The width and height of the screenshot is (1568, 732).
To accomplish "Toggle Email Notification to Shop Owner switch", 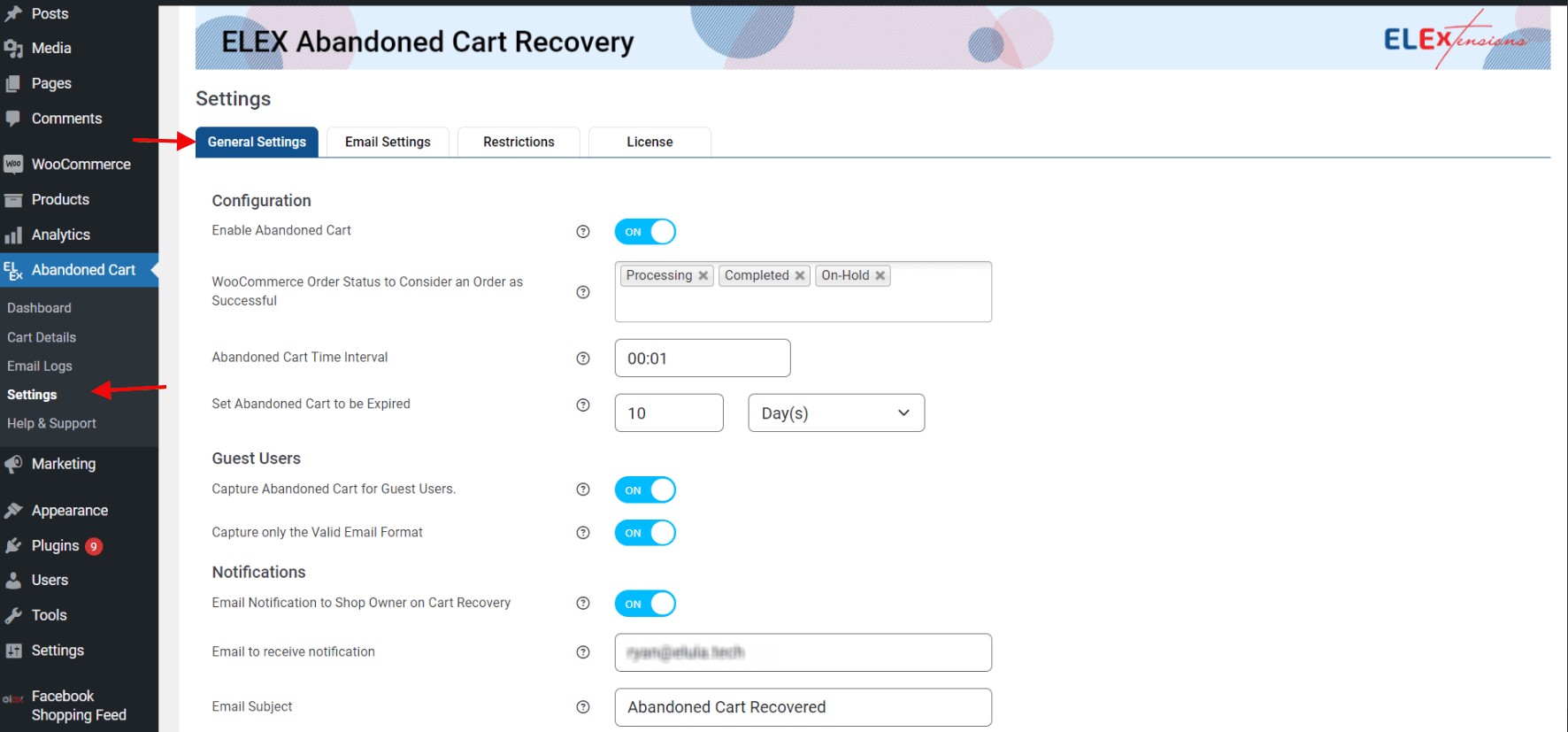I will click(645, 604).
